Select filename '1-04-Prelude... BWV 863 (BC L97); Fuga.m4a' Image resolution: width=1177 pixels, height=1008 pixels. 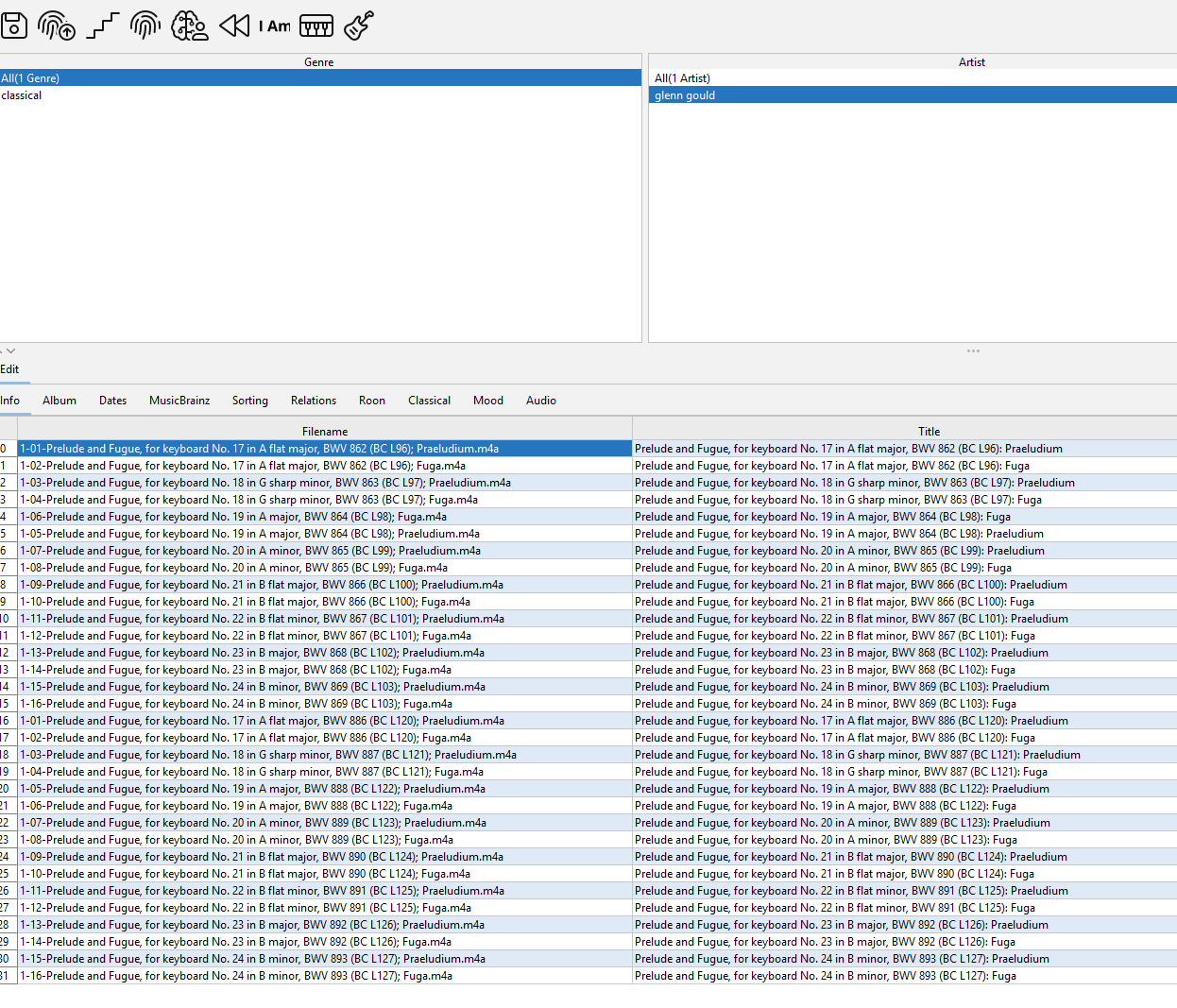[325, 500]
